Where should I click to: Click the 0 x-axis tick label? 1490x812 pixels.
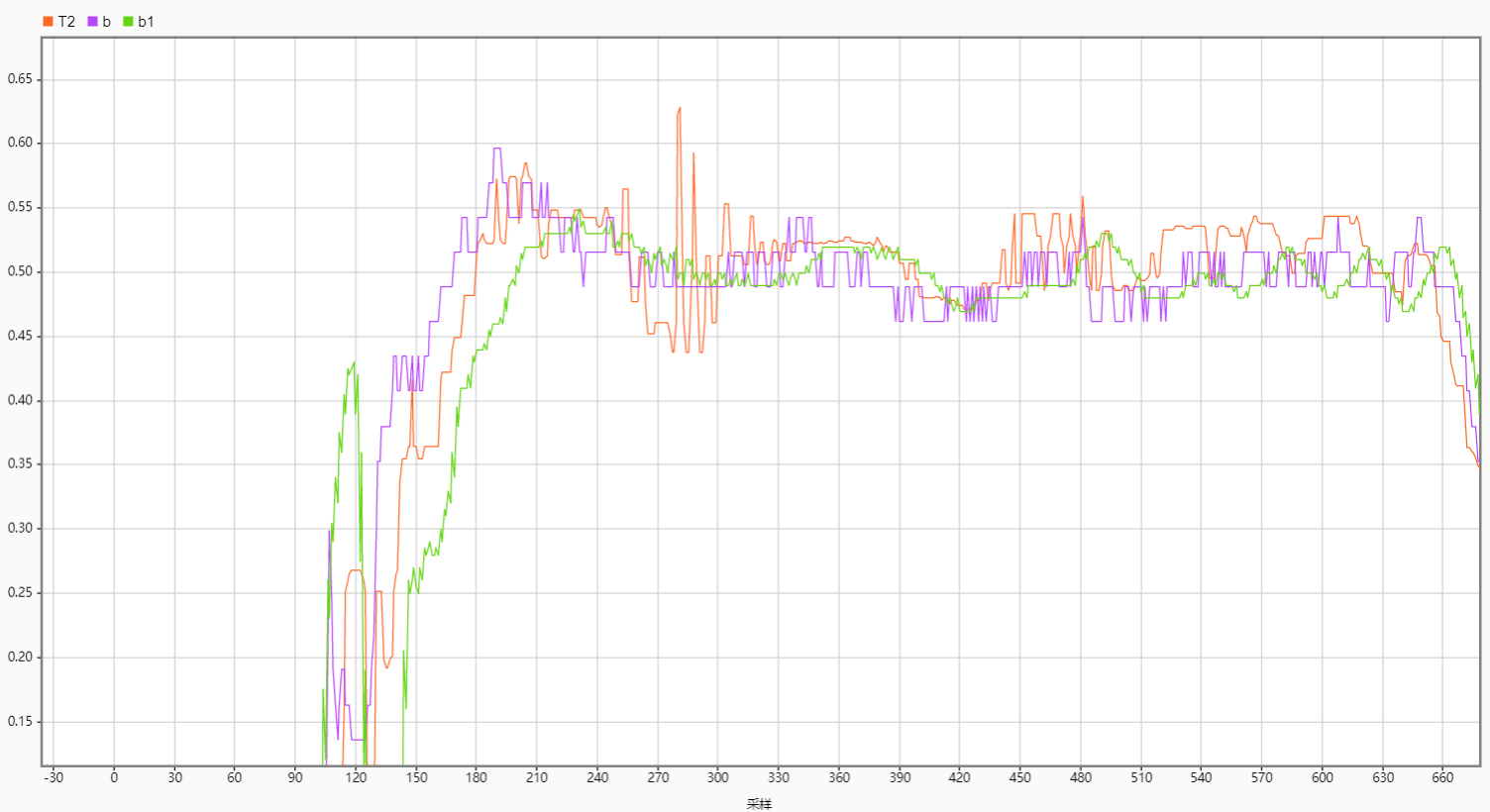[x=114, y=777]
